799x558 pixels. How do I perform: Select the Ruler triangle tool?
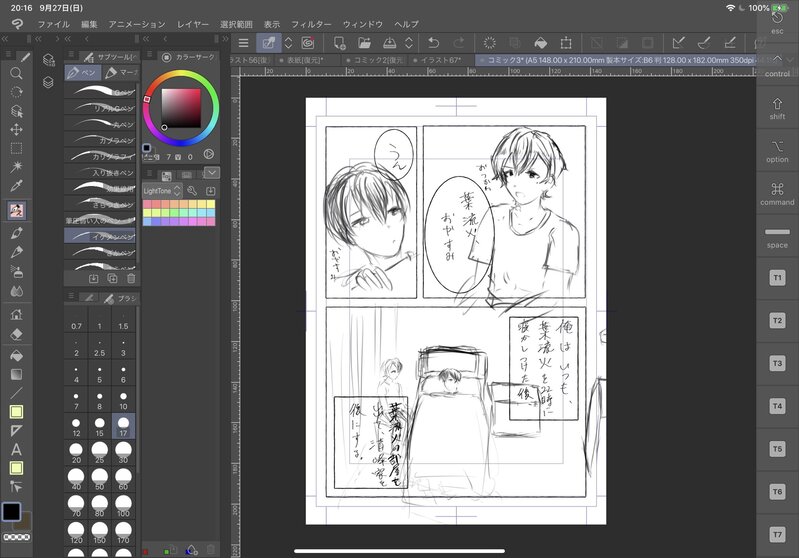click(16, 431)
